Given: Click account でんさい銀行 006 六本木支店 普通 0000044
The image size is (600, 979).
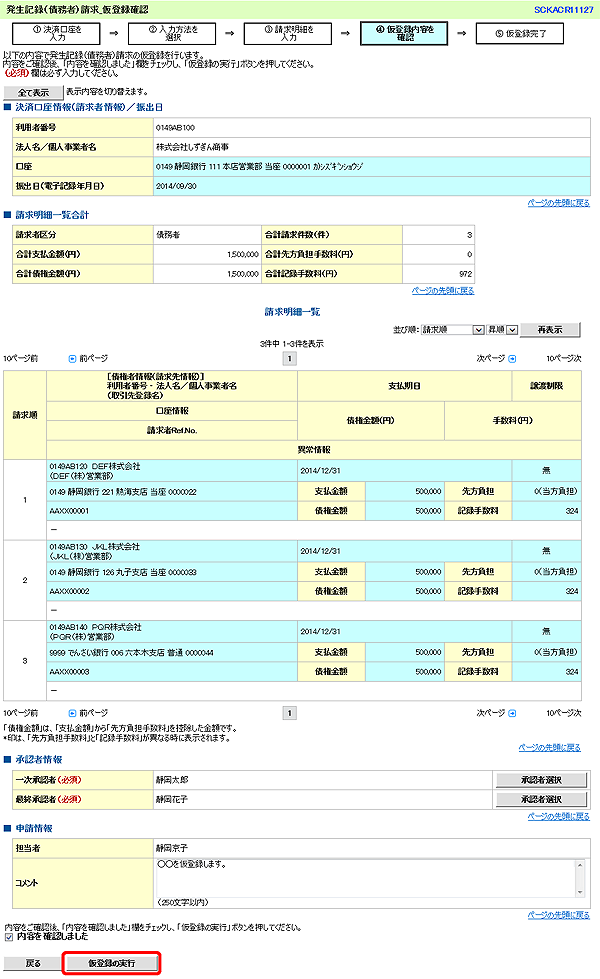Looking at the screenshot, I should 131,652.
